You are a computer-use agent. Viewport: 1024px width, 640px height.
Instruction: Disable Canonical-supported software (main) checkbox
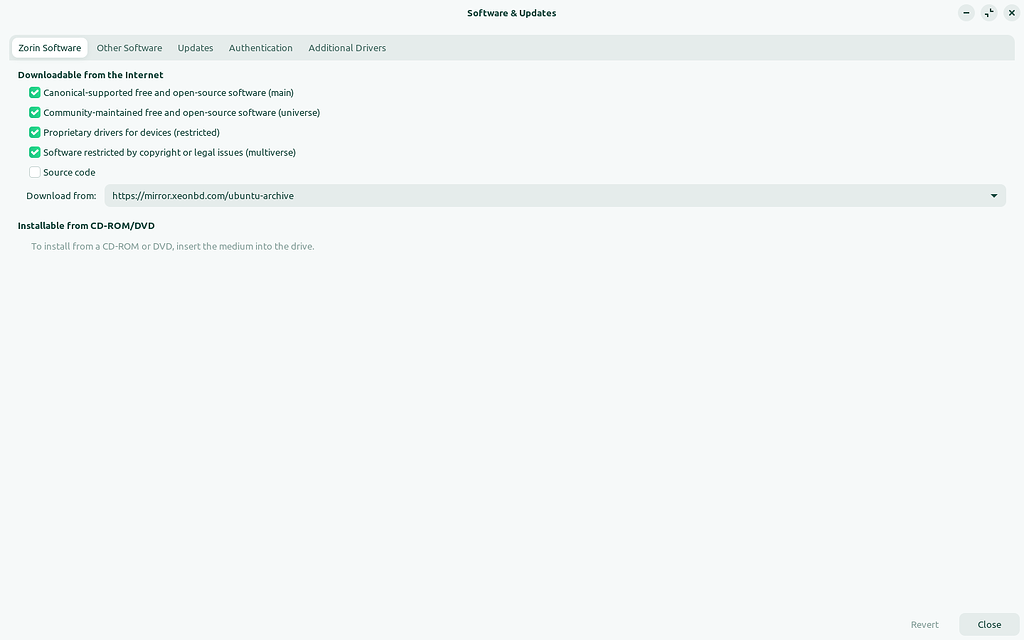pyautogui.click(x=35, y=93)
